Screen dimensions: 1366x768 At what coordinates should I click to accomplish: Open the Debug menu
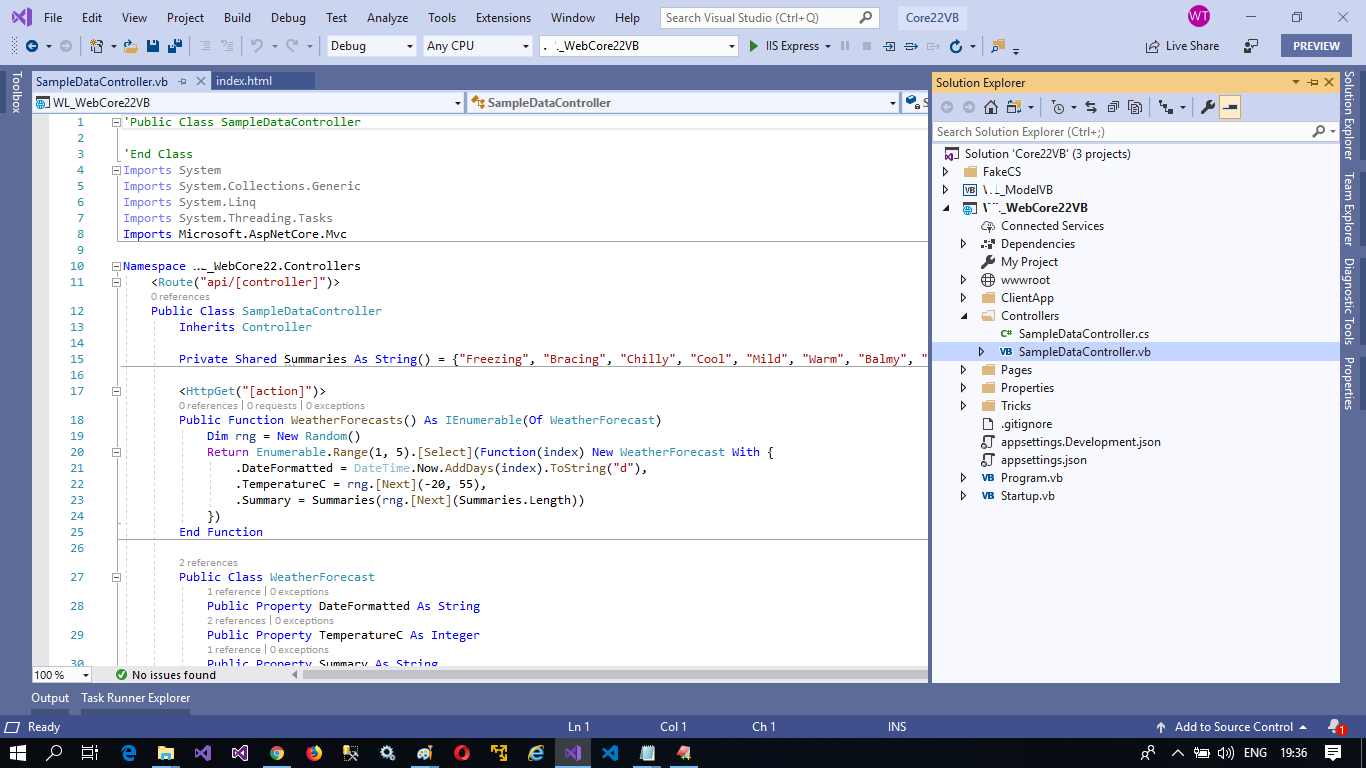tap(288, 18)
